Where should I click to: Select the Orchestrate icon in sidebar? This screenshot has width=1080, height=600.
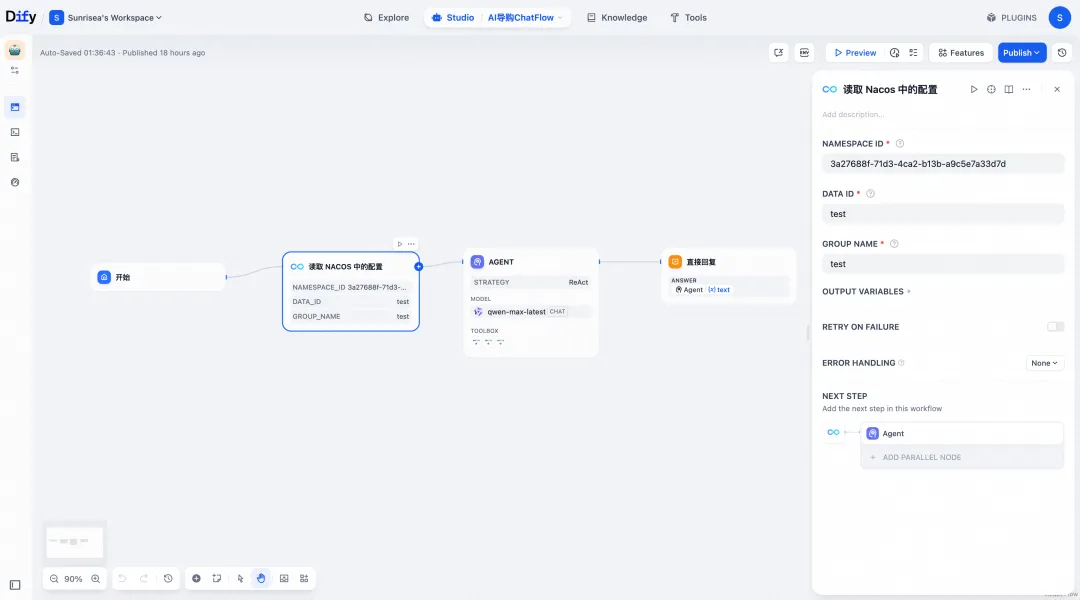[x=14, y=107]
